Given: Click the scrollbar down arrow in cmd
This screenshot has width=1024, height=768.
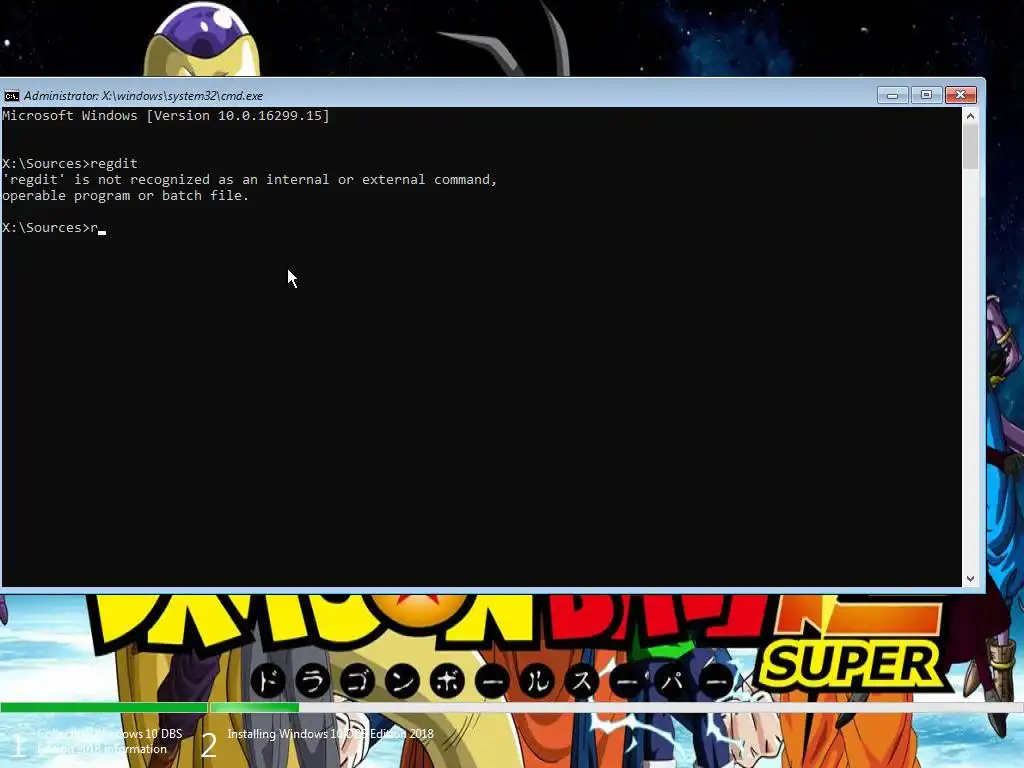Looking at the screenshot, I should pos(970,579).
